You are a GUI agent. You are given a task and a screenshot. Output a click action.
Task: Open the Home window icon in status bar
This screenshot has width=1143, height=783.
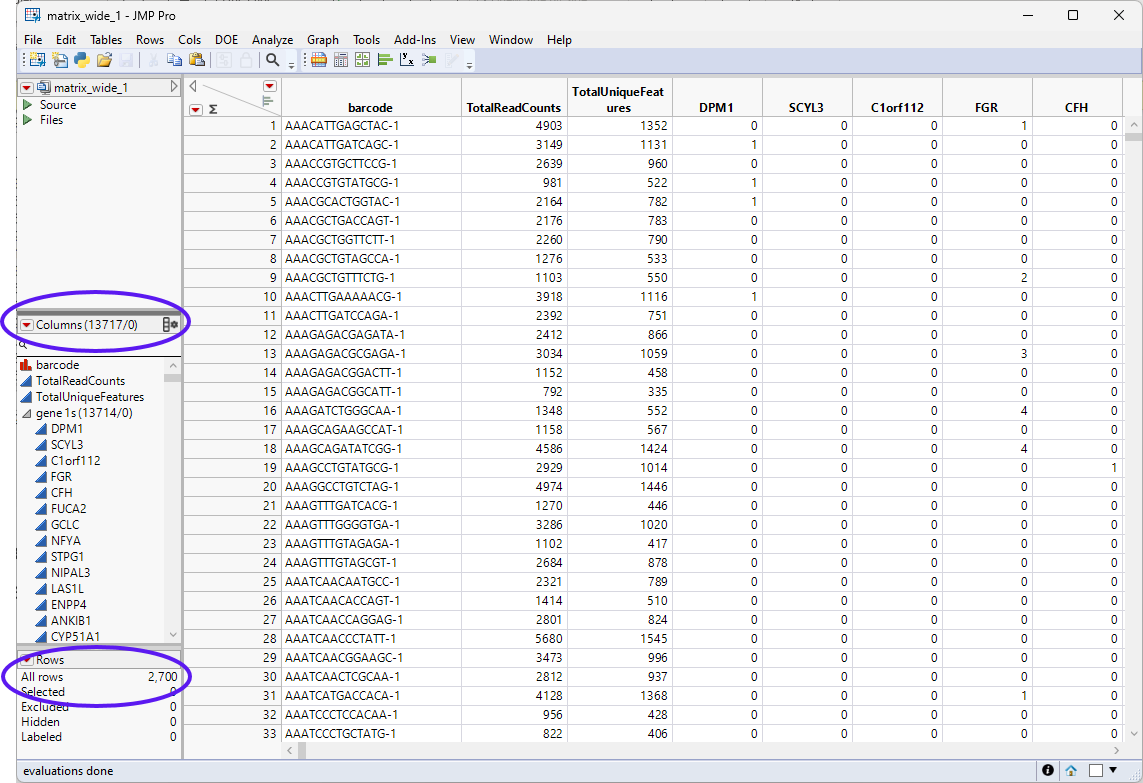1071,771
